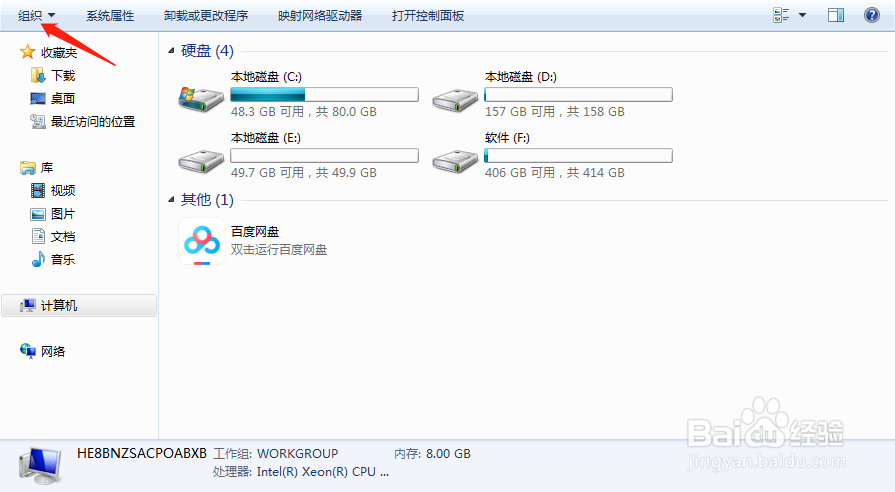Open 映射网络驱动器 from toolbar
The width and height of the screenshot is (895, 492).
tap(320, 15)
